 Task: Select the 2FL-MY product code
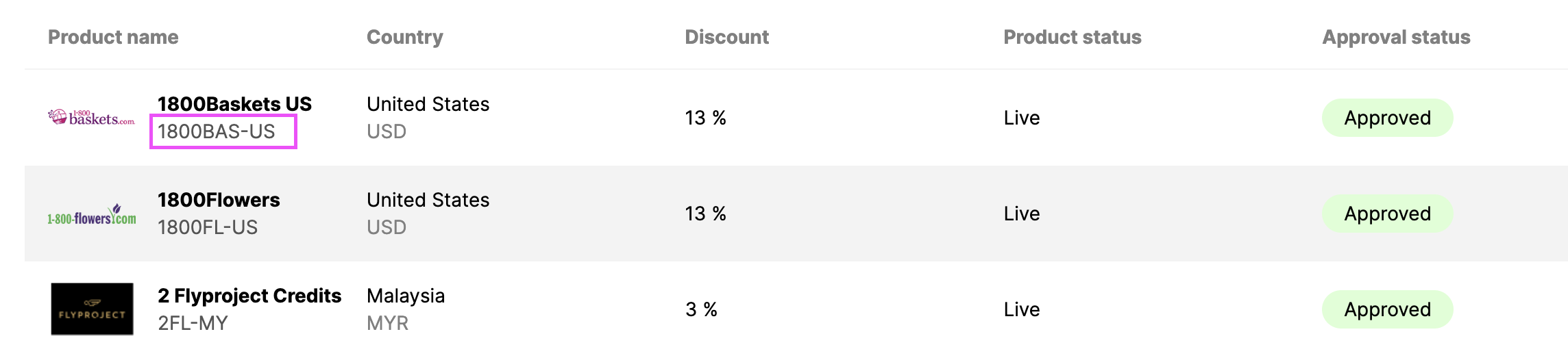point(193,323)
